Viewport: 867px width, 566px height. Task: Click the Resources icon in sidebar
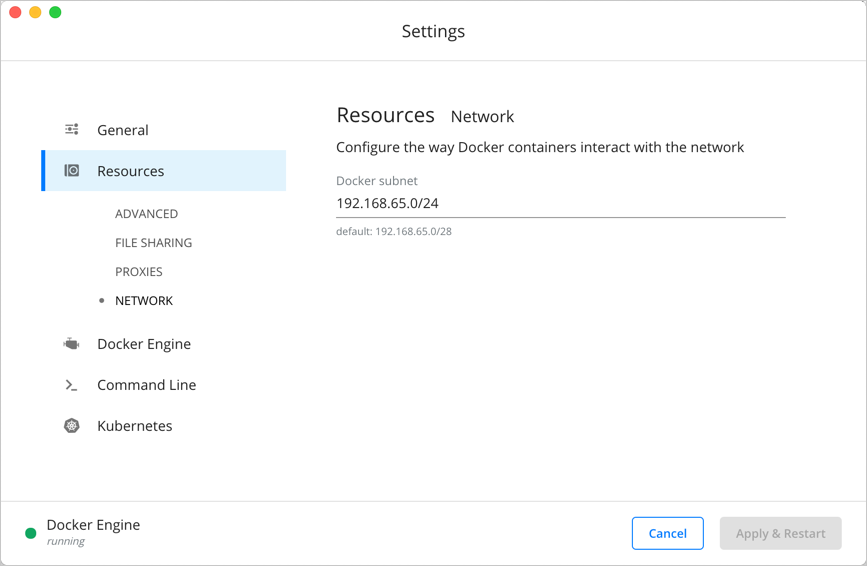pyautogui.click(x=72, y=171)
